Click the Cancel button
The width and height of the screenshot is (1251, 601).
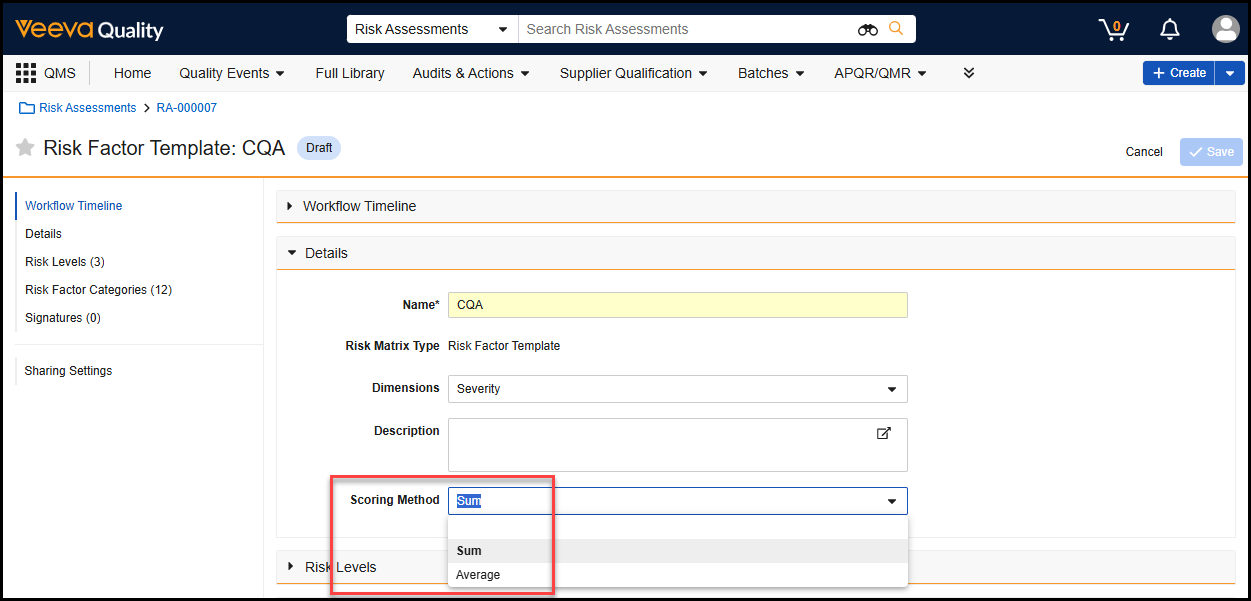[x=1143, y=152]
